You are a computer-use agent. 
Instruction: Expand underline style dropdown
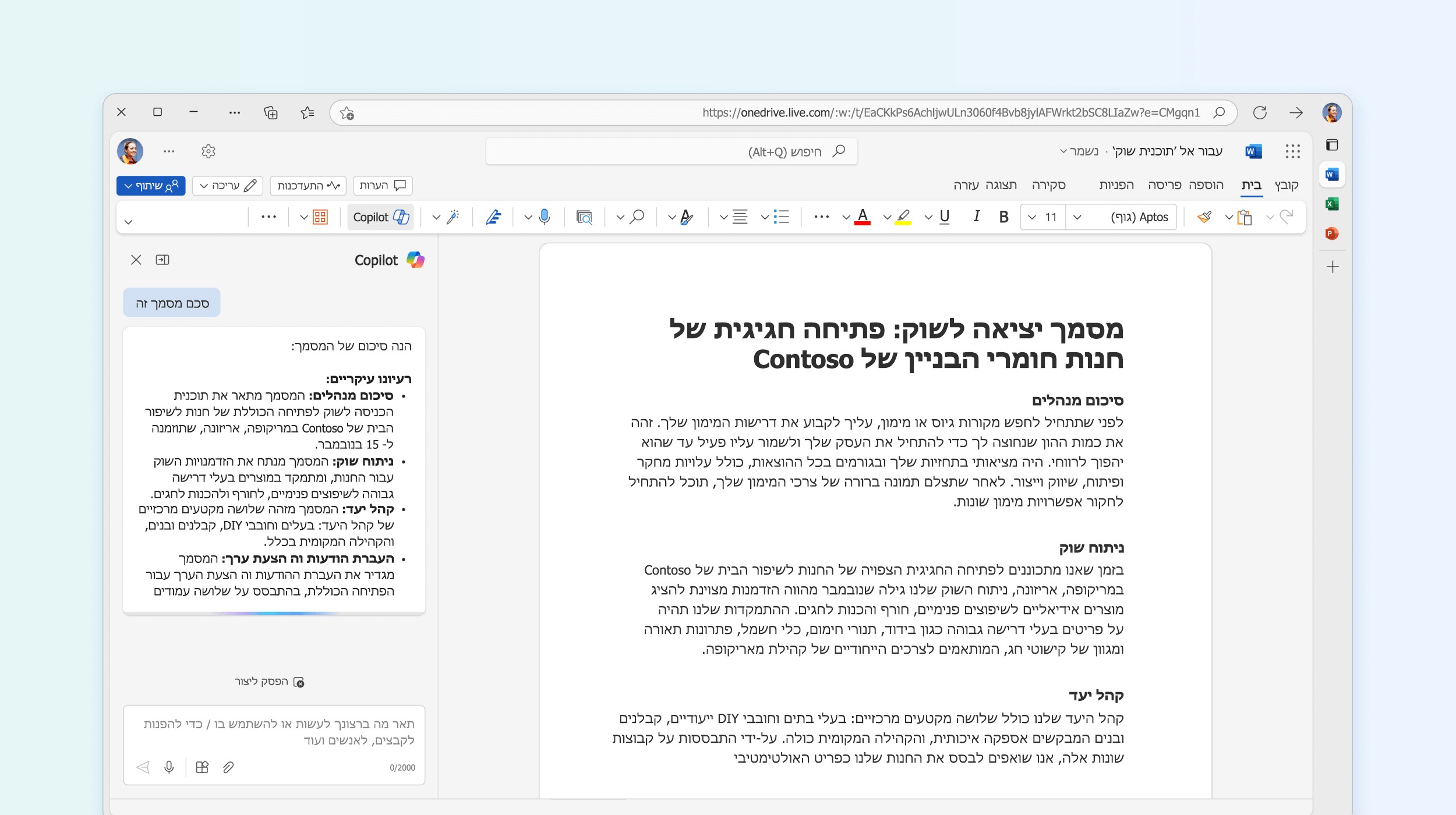928,218
